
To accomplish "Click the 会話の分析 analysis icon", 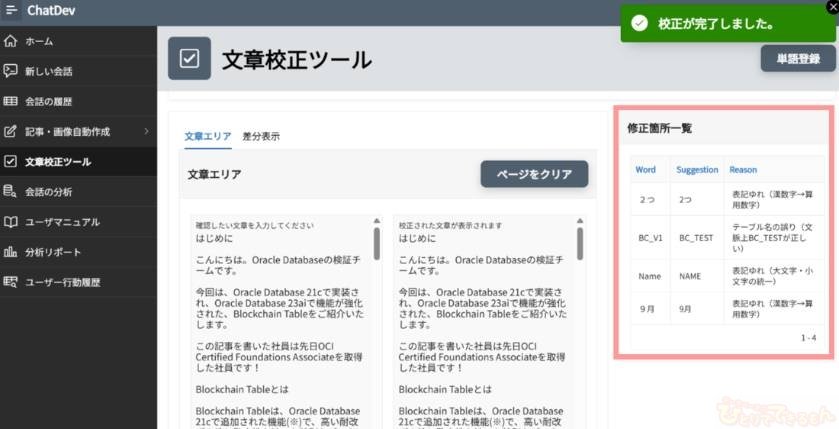I will (11, 191).
